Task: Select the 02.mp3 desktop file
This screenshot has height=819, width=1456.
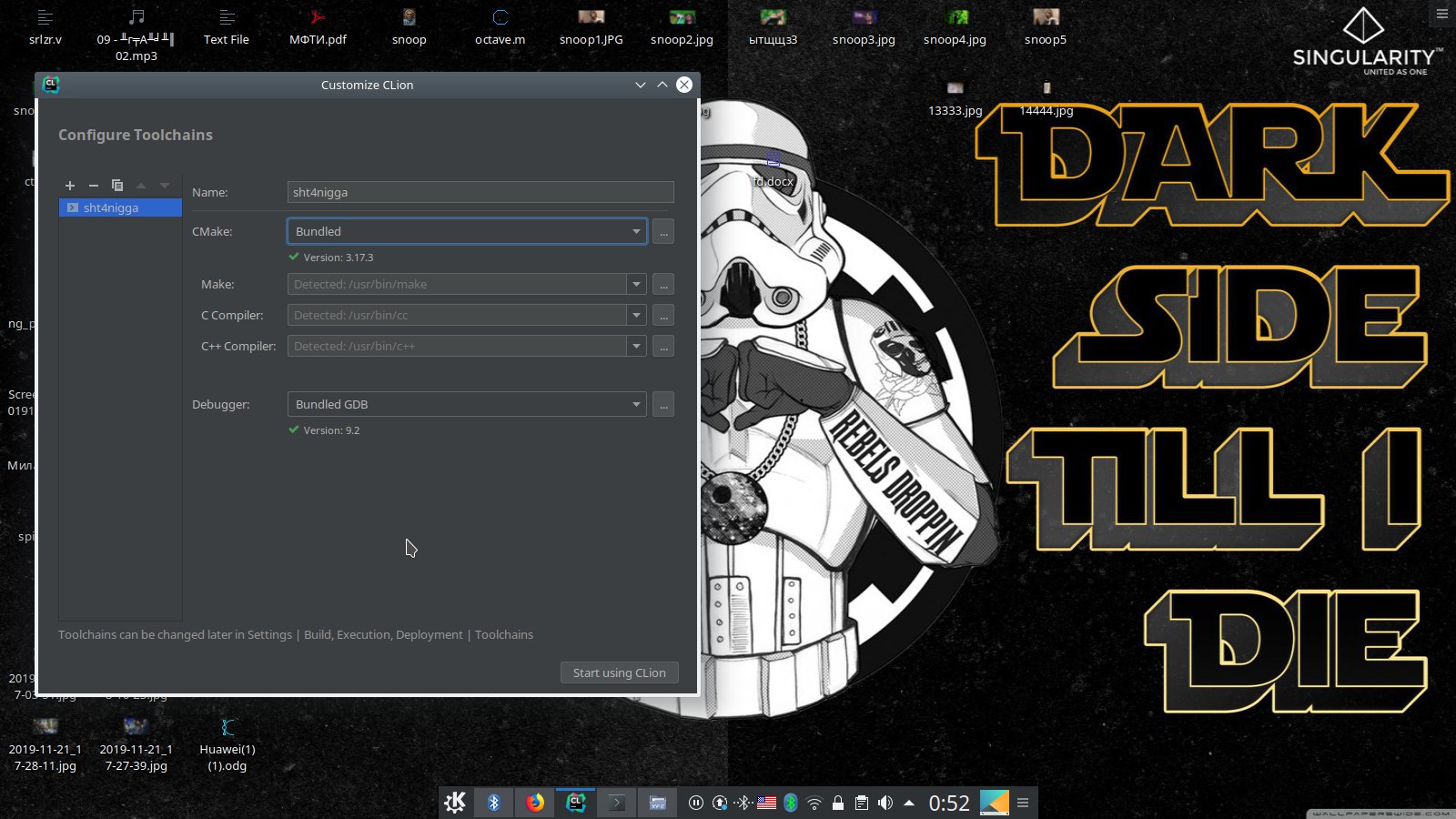Action: pos(136,35)
